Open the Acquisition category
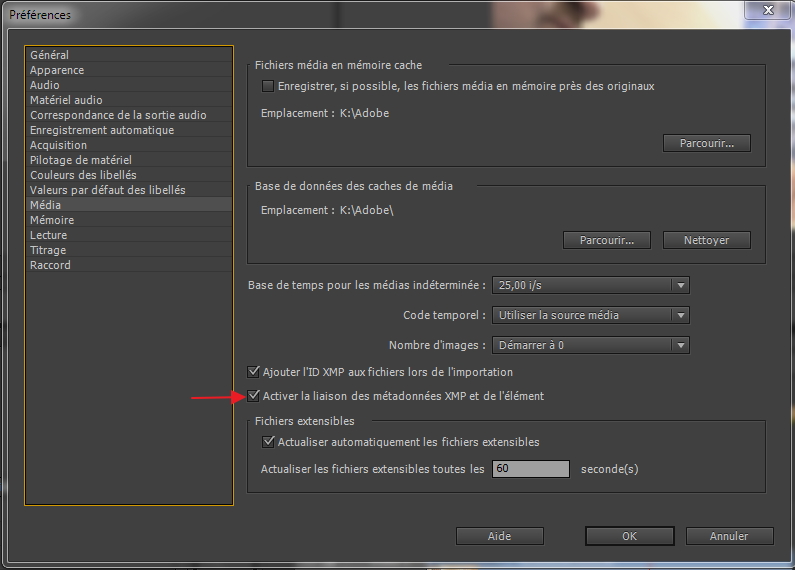The height and width of the screenshot is (570, 795). (129, 145)
